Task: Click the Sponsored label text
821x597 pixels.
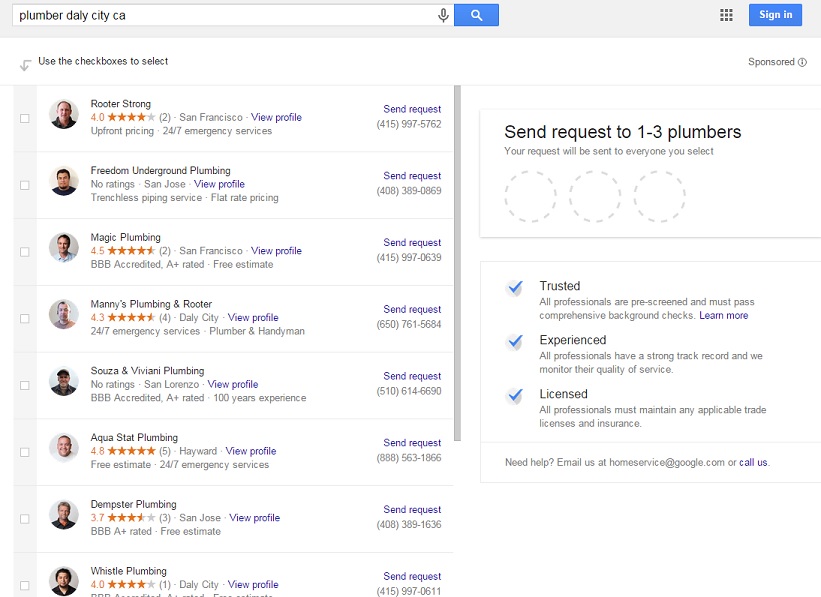Action: [x=771, y=62]
